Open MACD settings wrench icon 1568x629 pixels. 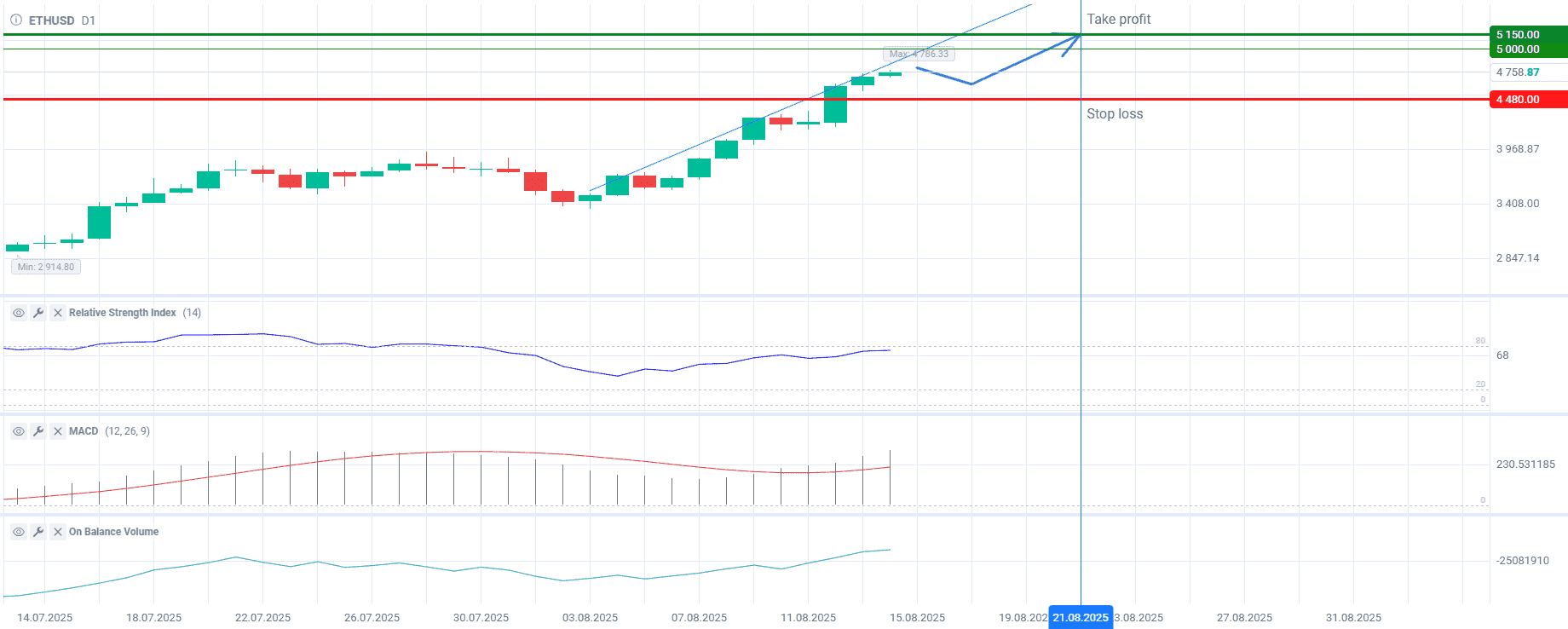38,431
